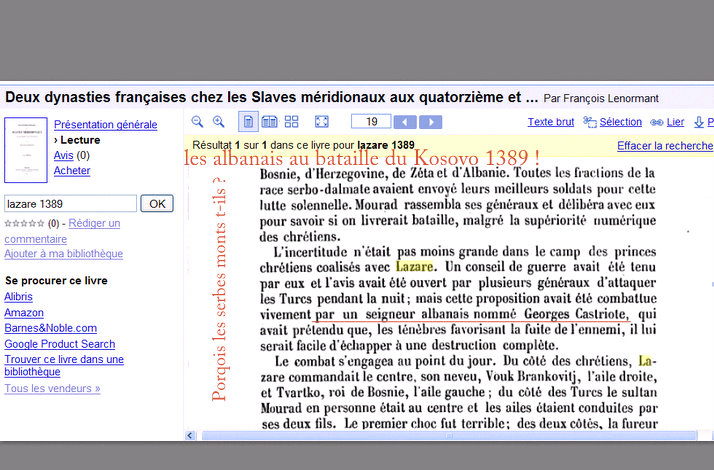Switch to thumbnail grid view
Image resolution: width=714 pixels, height=470 pixels.
coord(291,122)
